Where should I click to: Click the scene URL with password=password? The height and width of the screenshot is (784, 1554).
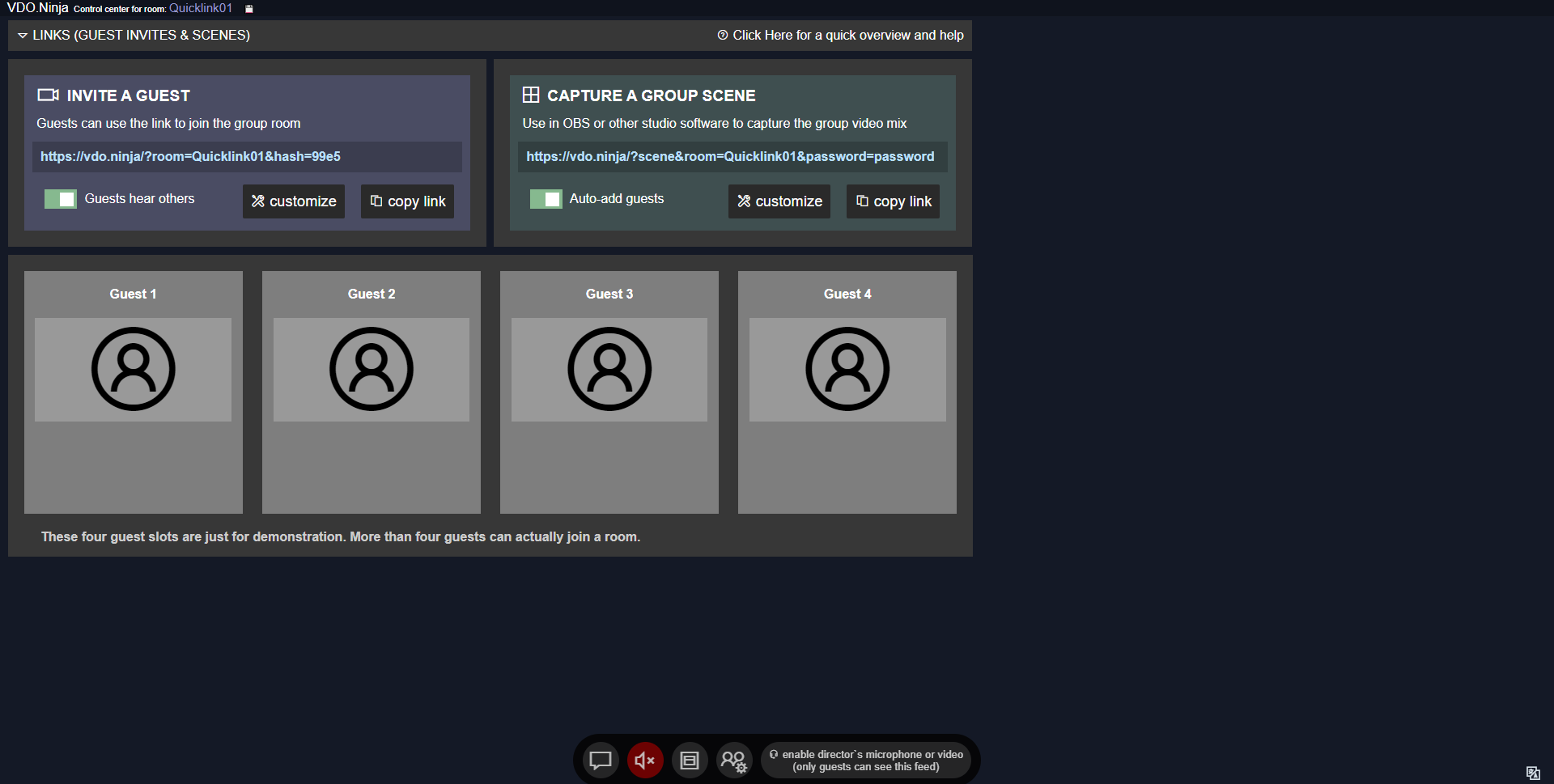click(x=730, y=157)
